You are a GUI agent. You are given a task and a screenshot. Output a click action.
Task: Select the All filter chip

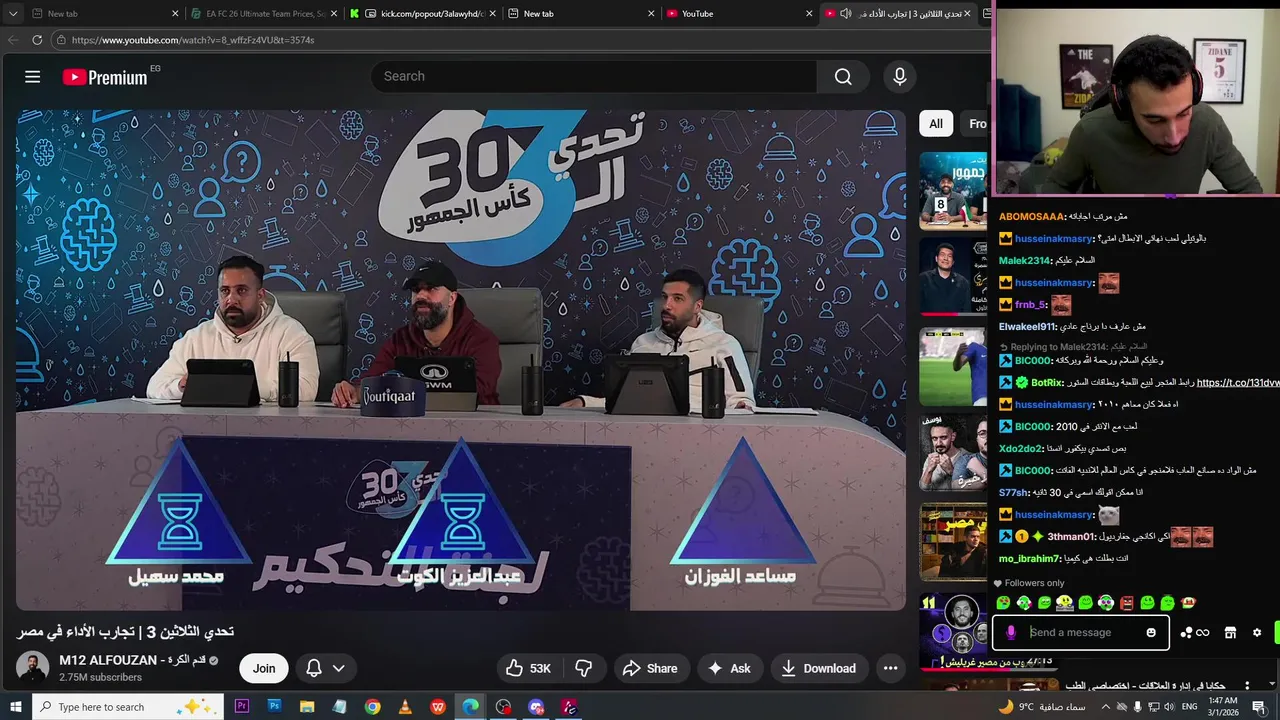tap(936, 124)
